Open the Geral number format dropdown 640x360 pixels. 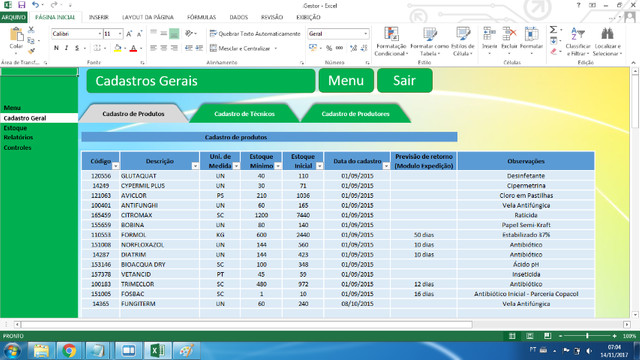pyautogui.click(x=365, y=33)
